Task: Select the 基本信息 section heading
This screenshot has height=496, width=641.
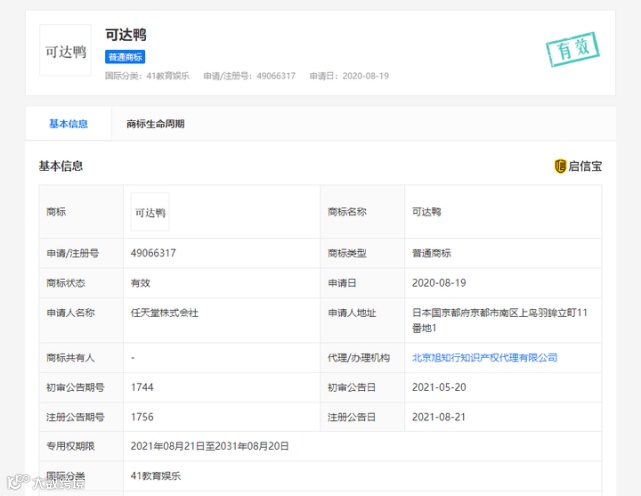Action: click(x=61, y=166)
